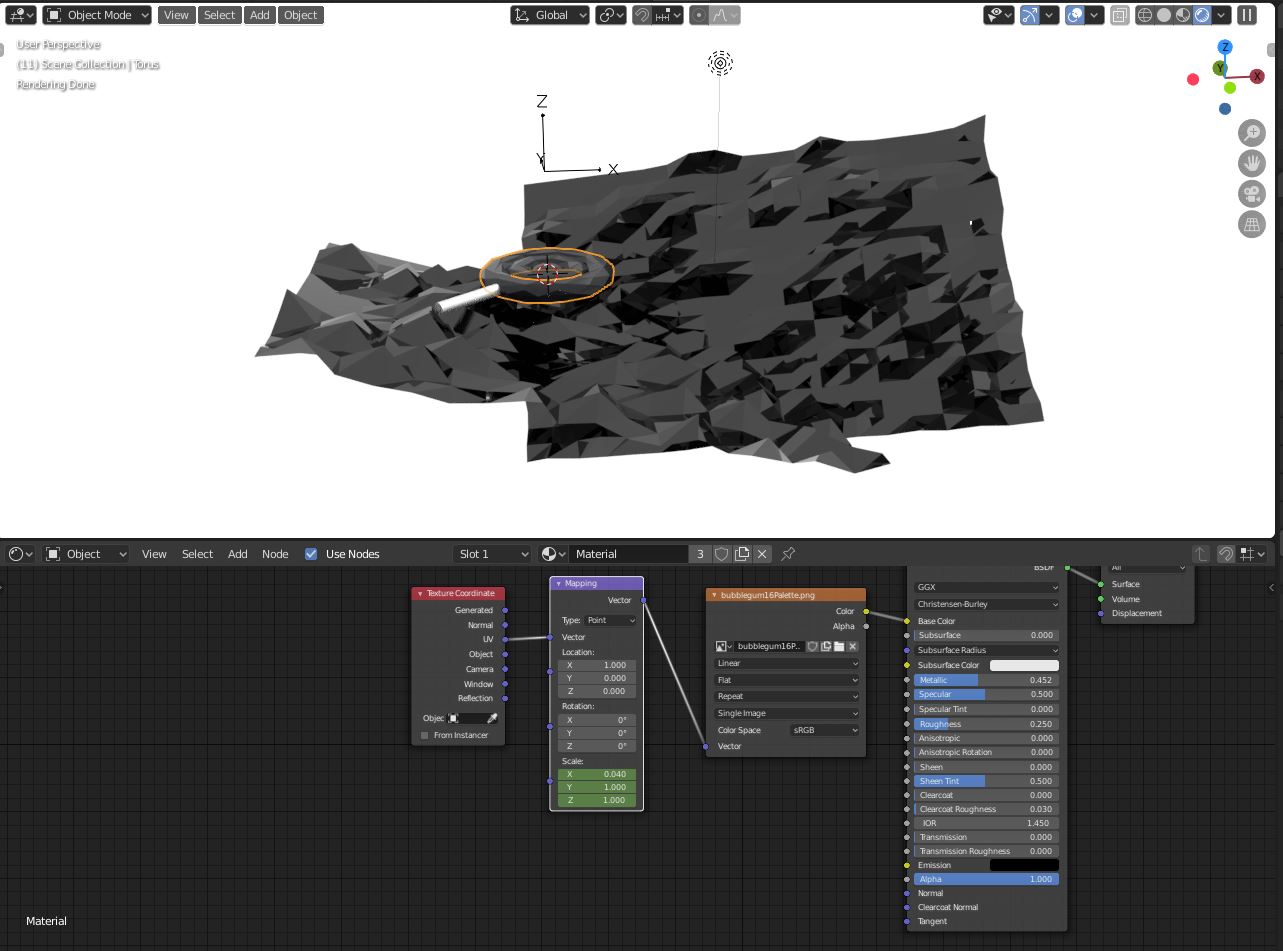This screenshot has height=951, width=1283.
Task: Toggle camera view with camera icon
Action: pos(1252,194)
